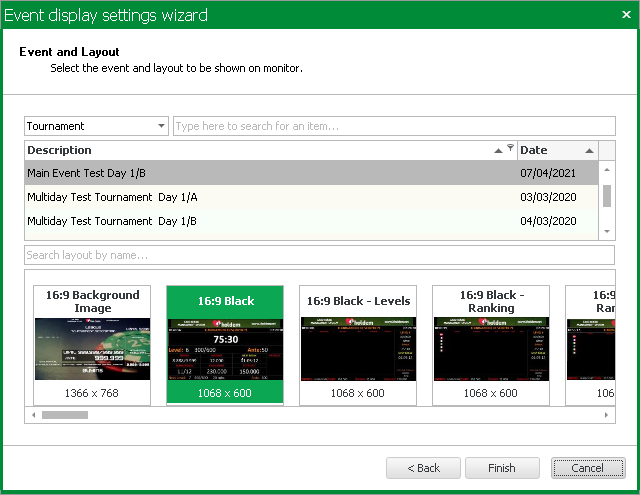Choose the 16:9 Black - Levels layout
This screenshot has width=640, height=495.
358,345
